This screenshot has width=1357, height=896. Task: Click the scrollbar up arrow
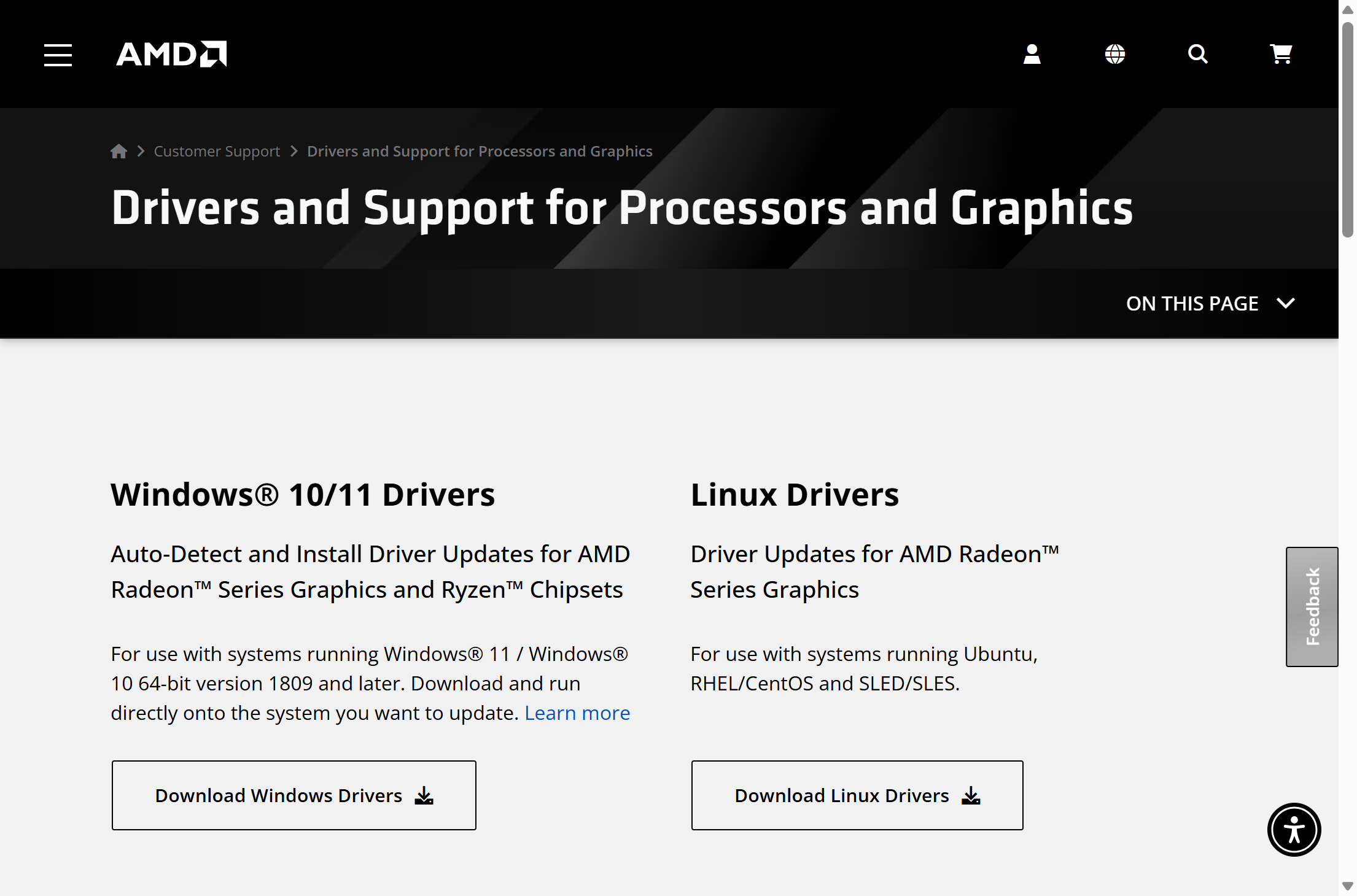tap(1348, 10)
